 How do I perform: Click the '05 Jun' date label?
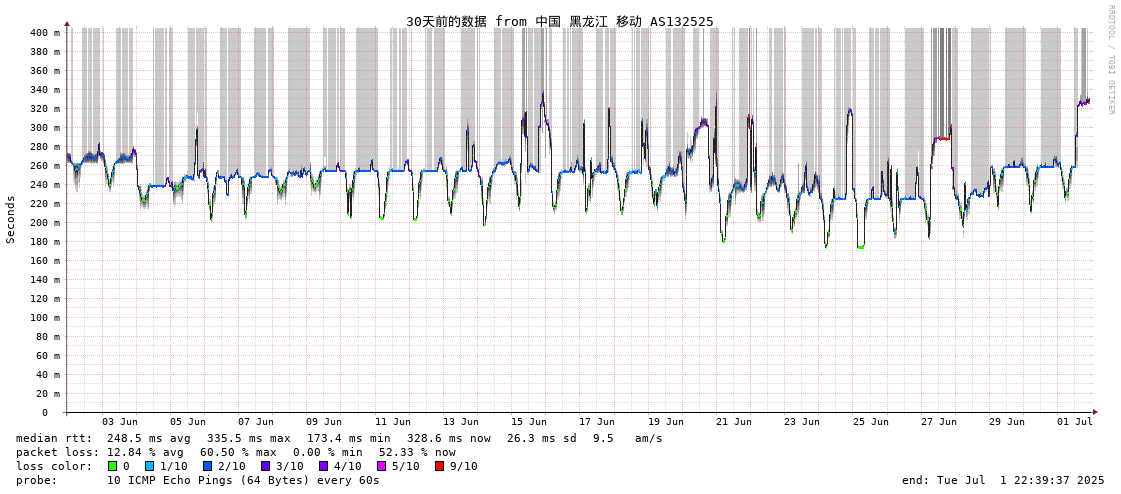click(187, 422)
